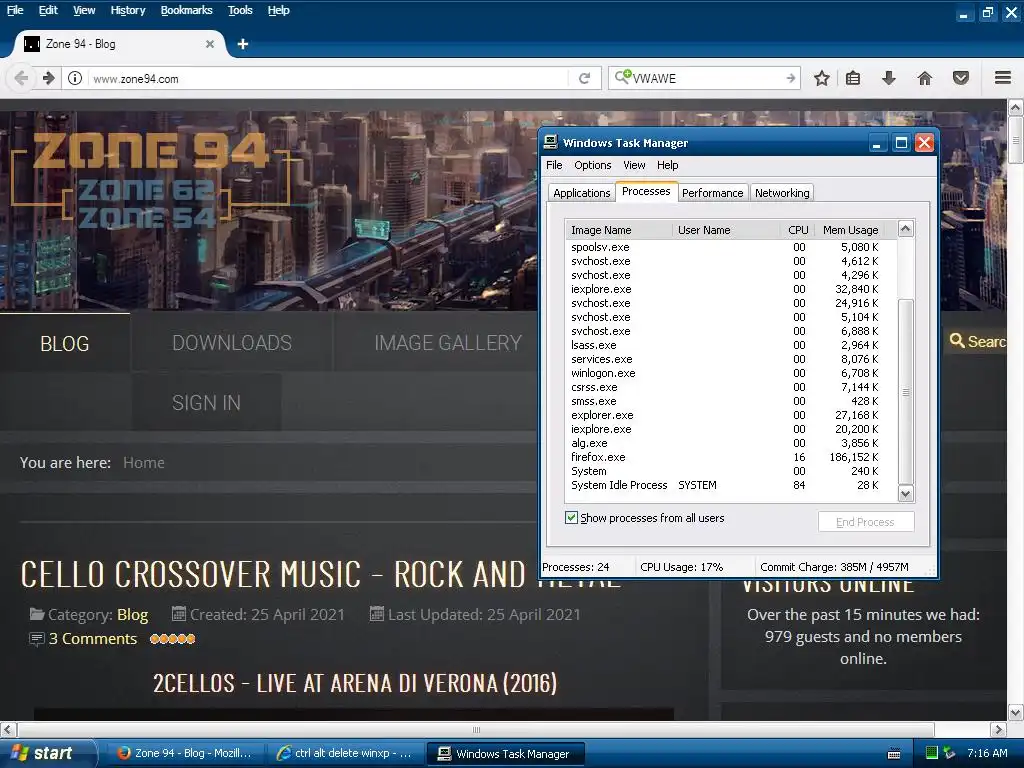This screenshot has height=768, width=1024.
Task: Switch to the Networking tab
Action: [782, 193]
